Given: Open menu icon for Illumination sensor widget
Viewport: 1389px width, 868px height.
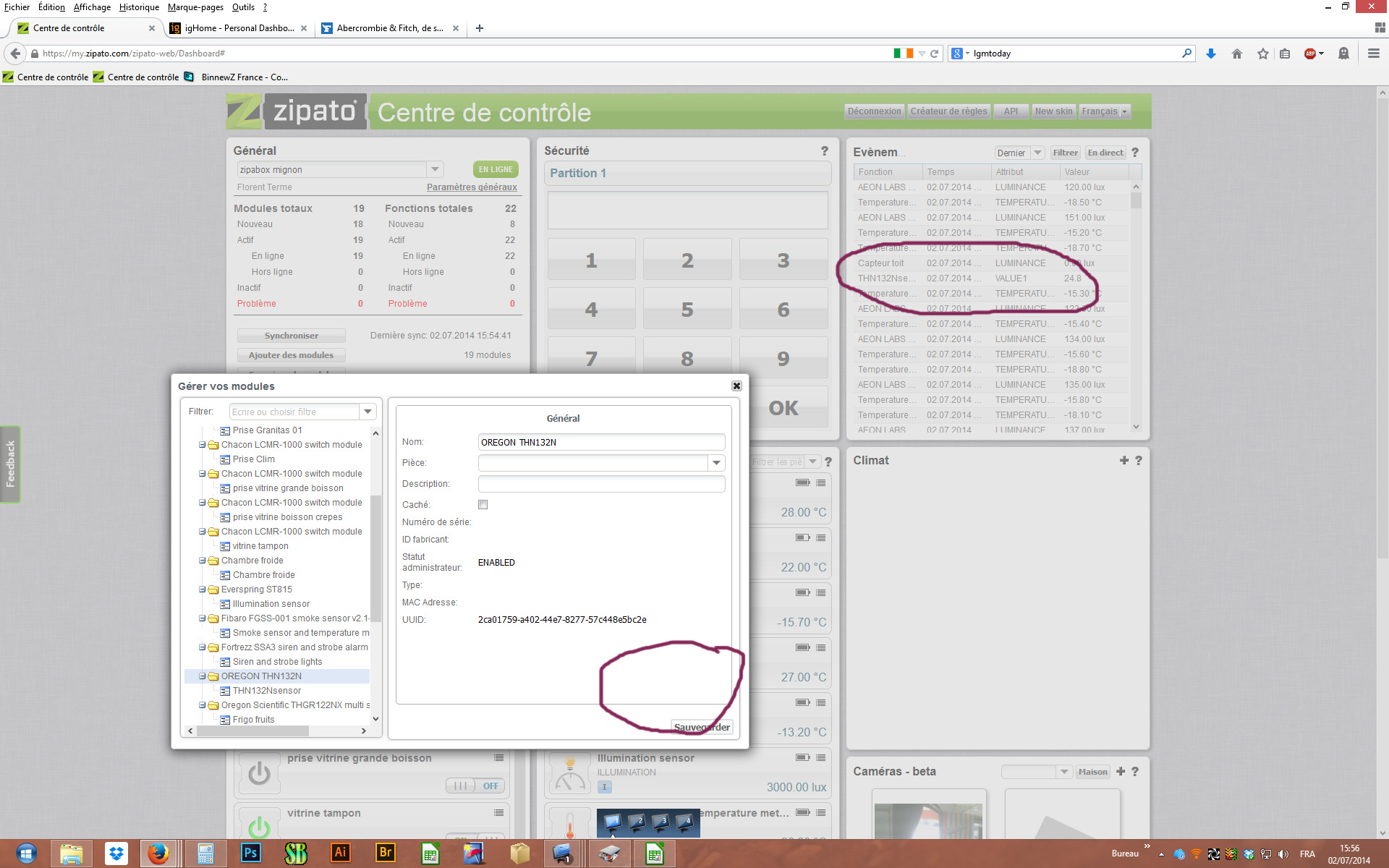Looking at the screenshot, I should pos(820,757).
